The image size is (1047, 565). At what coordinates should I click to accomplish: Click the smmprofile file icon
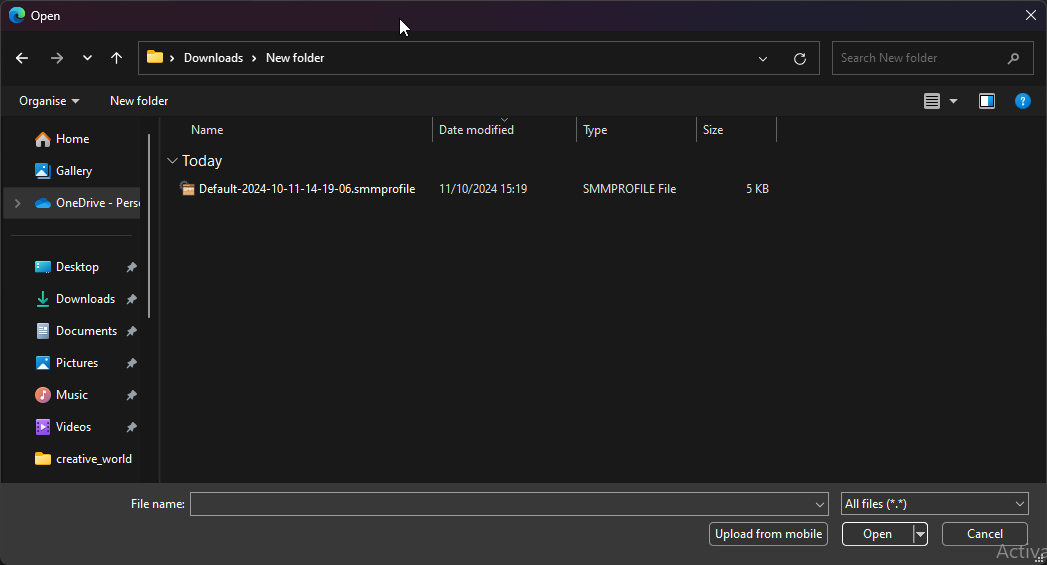[x=188, y=189]
